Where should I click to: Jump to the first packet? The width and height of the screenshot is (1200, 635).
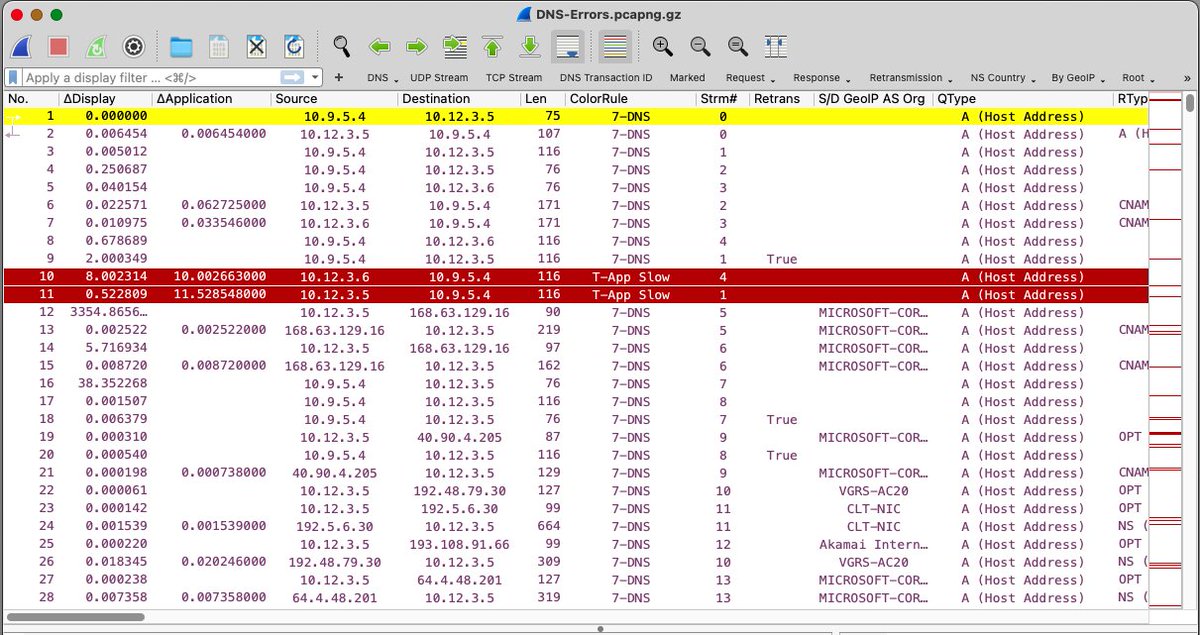(x=492, y=46)
